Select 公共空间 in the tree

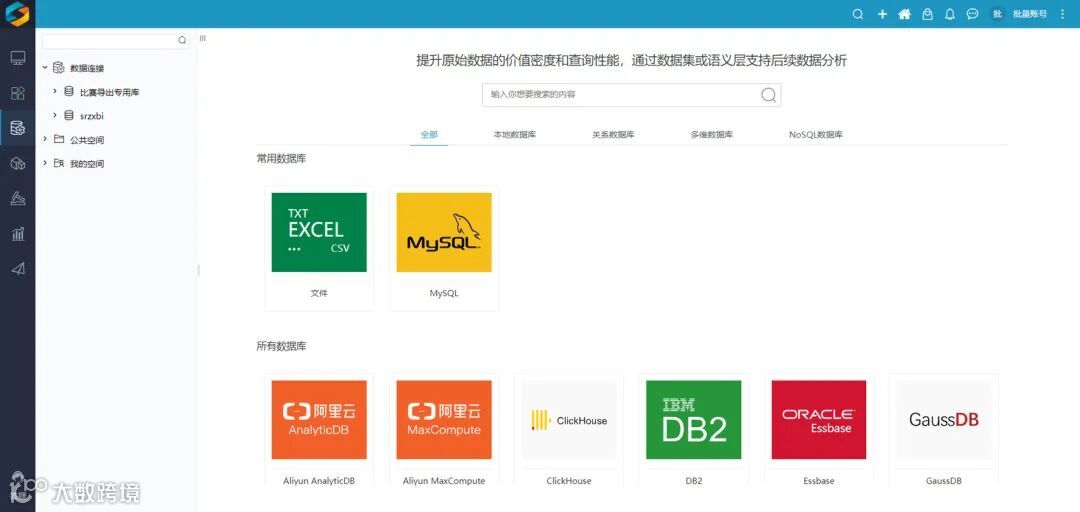click(x=87, y=140)
